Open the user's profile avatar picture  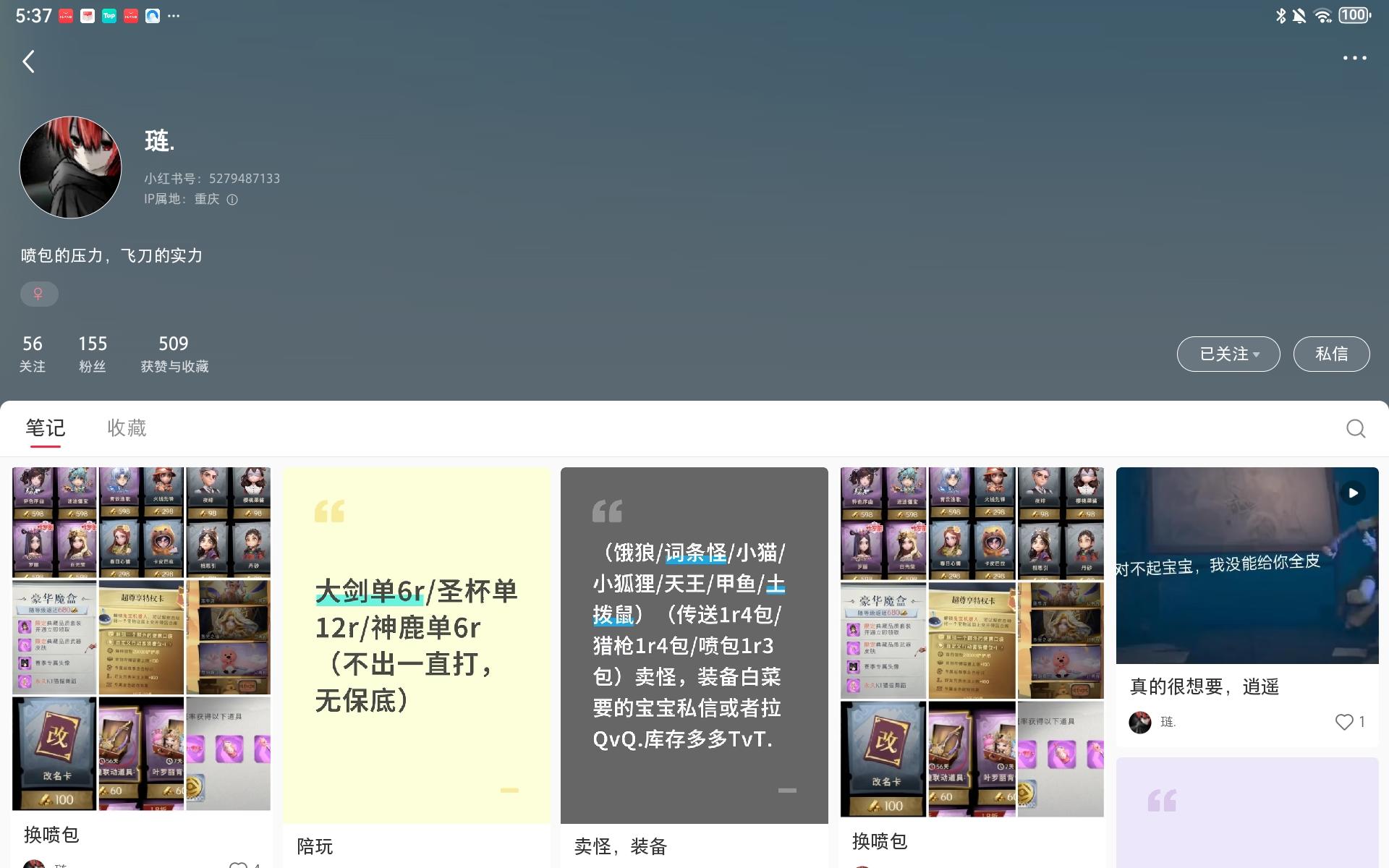[x=70, y=167]
